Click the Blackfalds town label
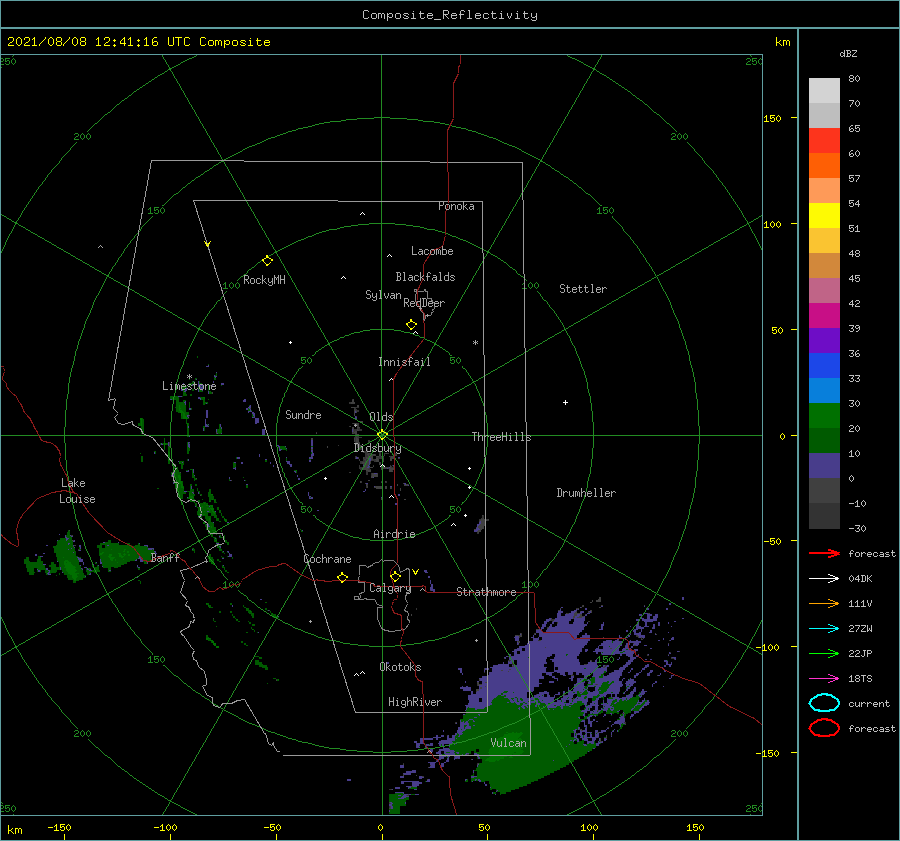The height and width of the screenshot is (841, 900). tap(425, 277)
